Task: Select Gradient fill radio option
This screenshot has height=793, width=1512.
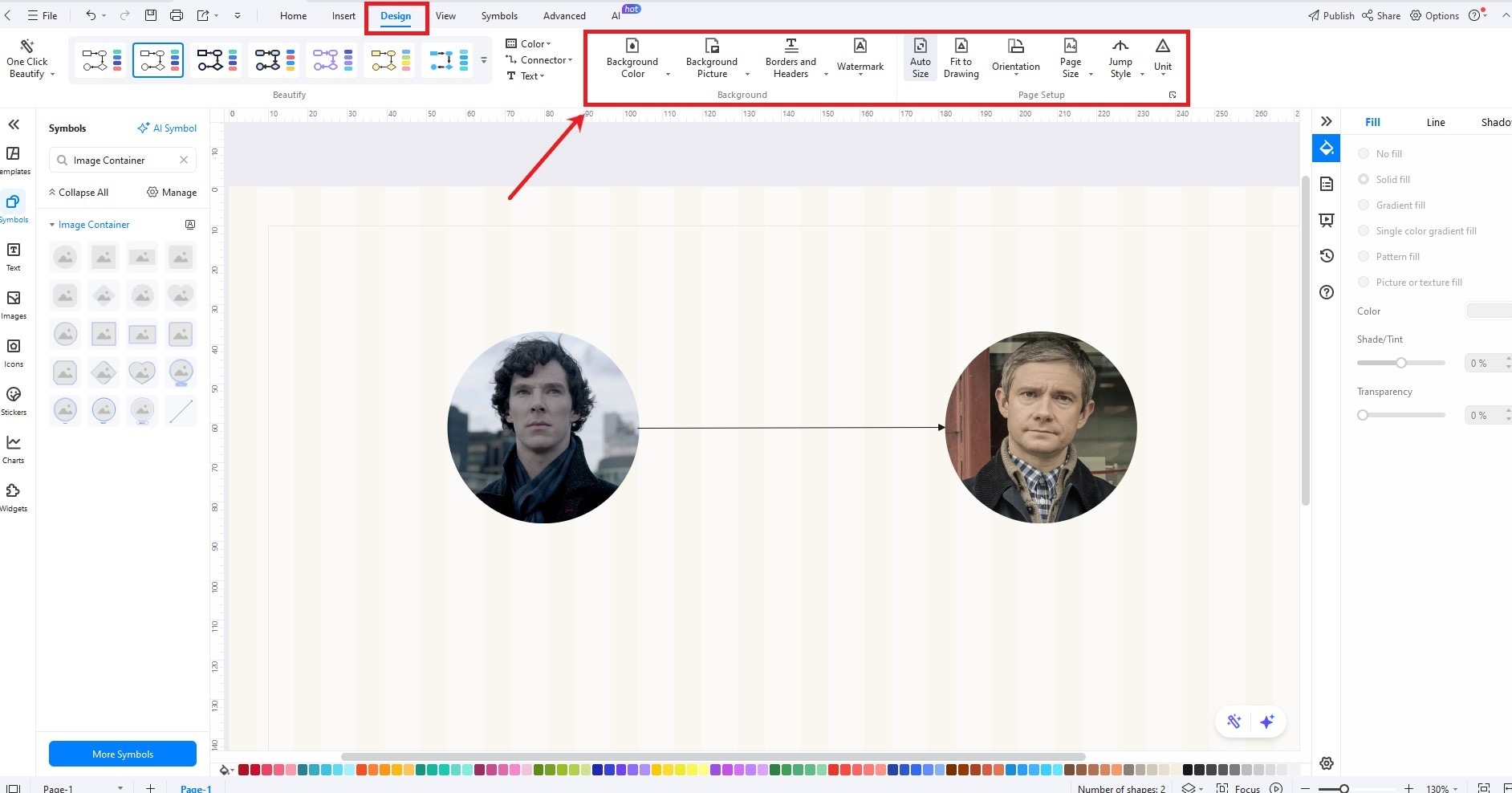Action: (x=1363, y=205)
